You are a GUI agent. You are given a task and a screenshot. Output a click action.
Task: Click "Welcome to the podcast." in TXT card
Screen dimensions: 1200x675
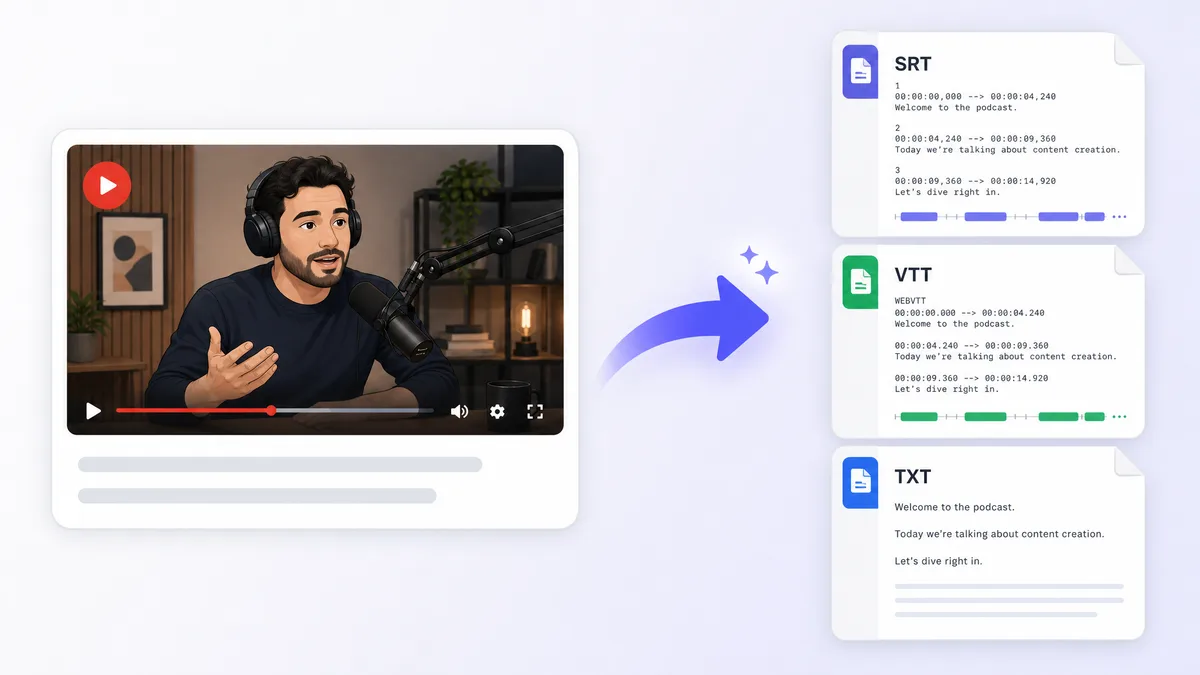pos(955,507)
